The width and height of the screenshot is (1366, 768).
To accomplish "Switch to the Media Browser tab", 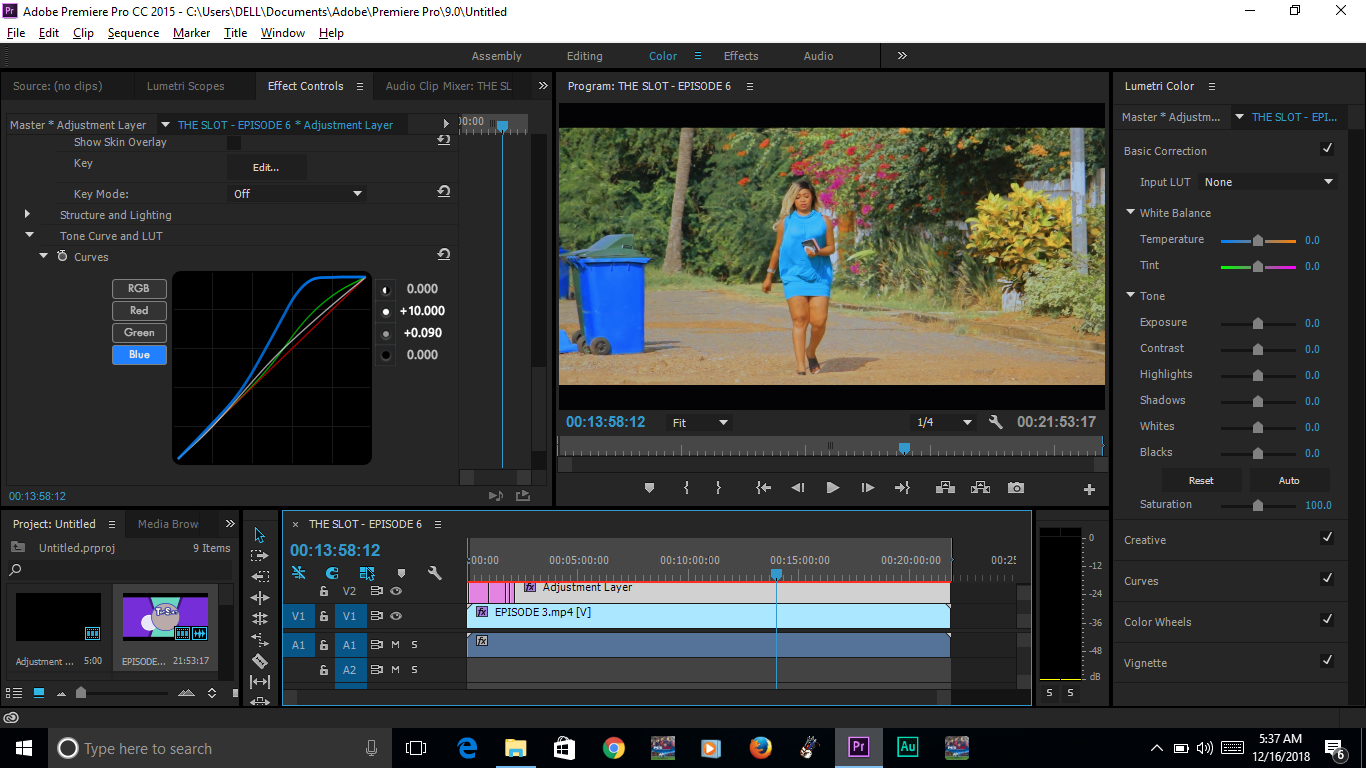I will coord(168,524).
